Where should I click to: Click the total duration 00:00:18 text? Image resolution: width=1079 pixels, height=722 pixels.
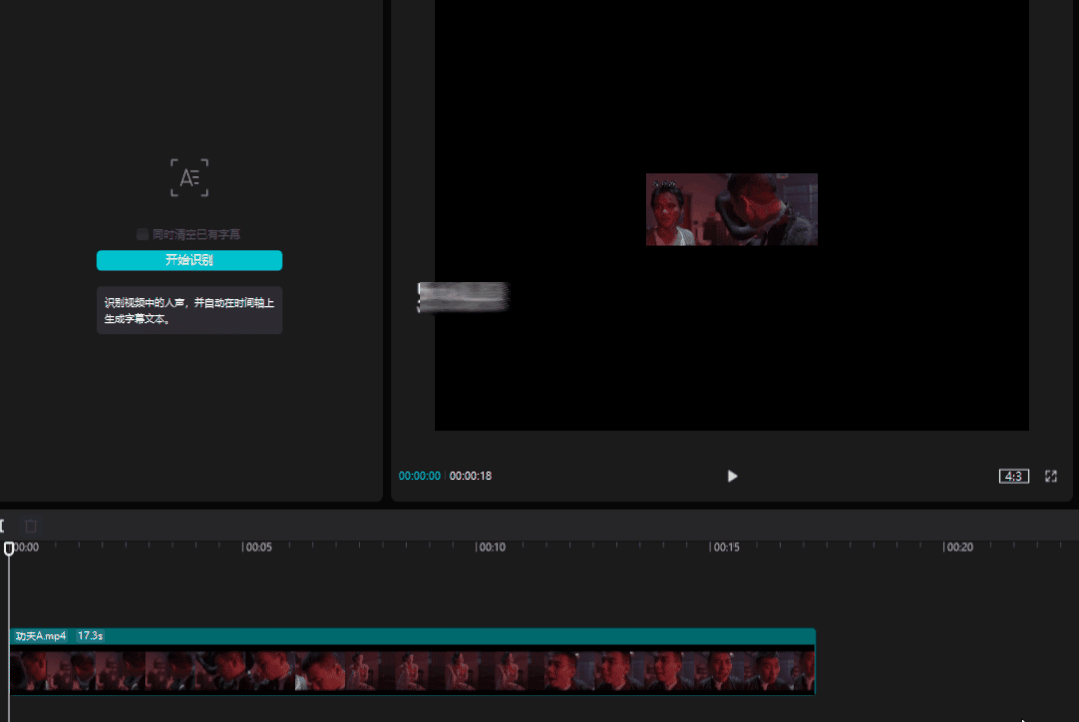pyautogui.click(x=470, y=476)
